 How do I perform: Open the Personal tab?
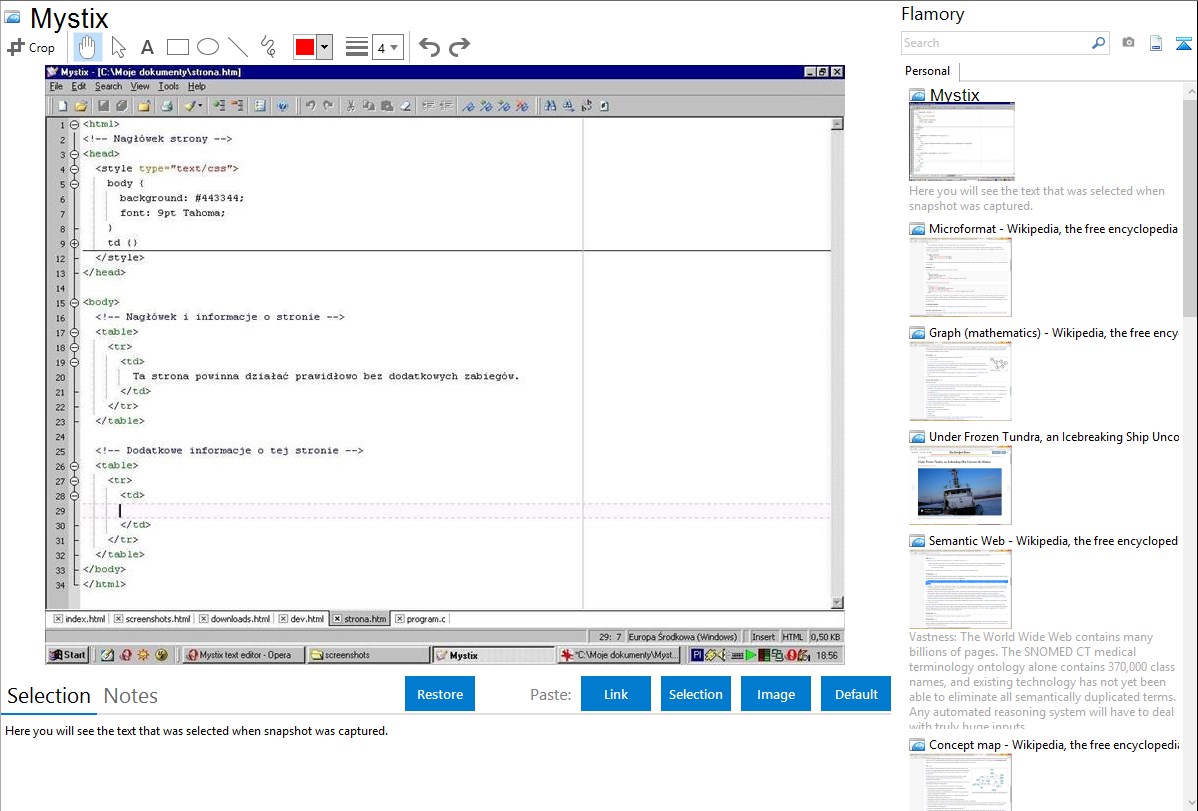coord(927,71)
